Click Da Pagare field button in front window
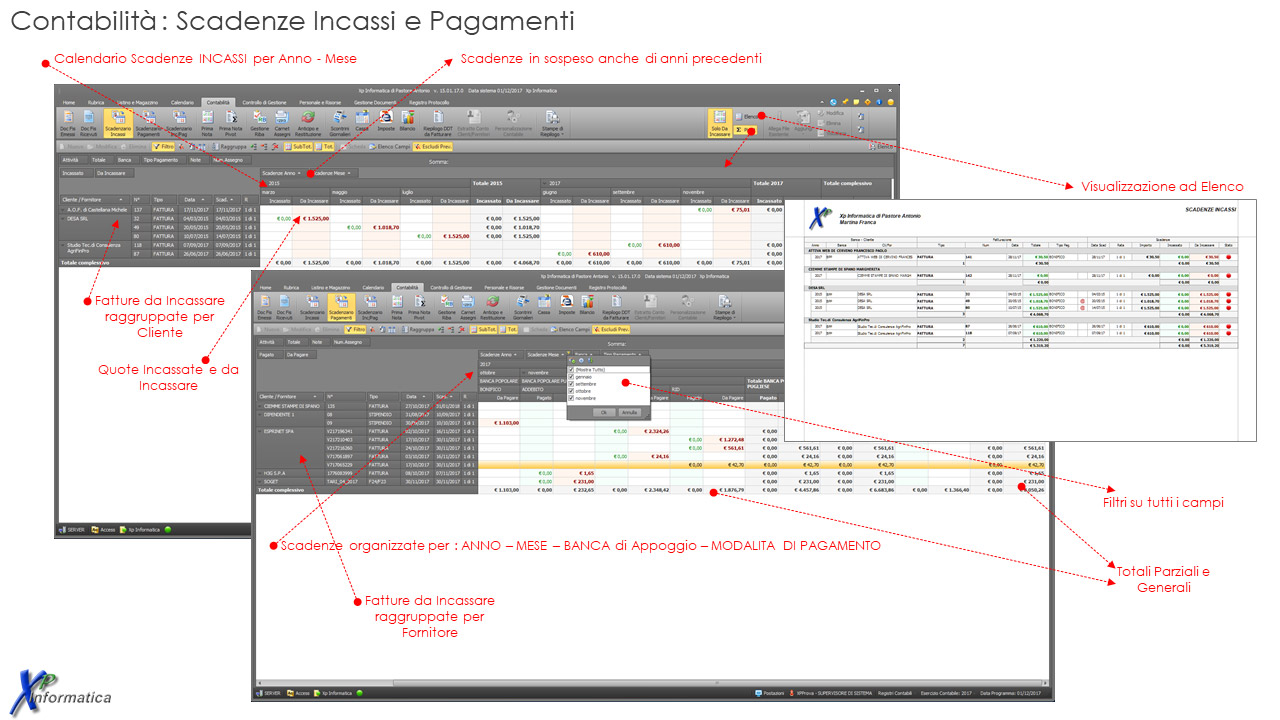The height and width of the screenshot is (720, 1280). (301, 355)
